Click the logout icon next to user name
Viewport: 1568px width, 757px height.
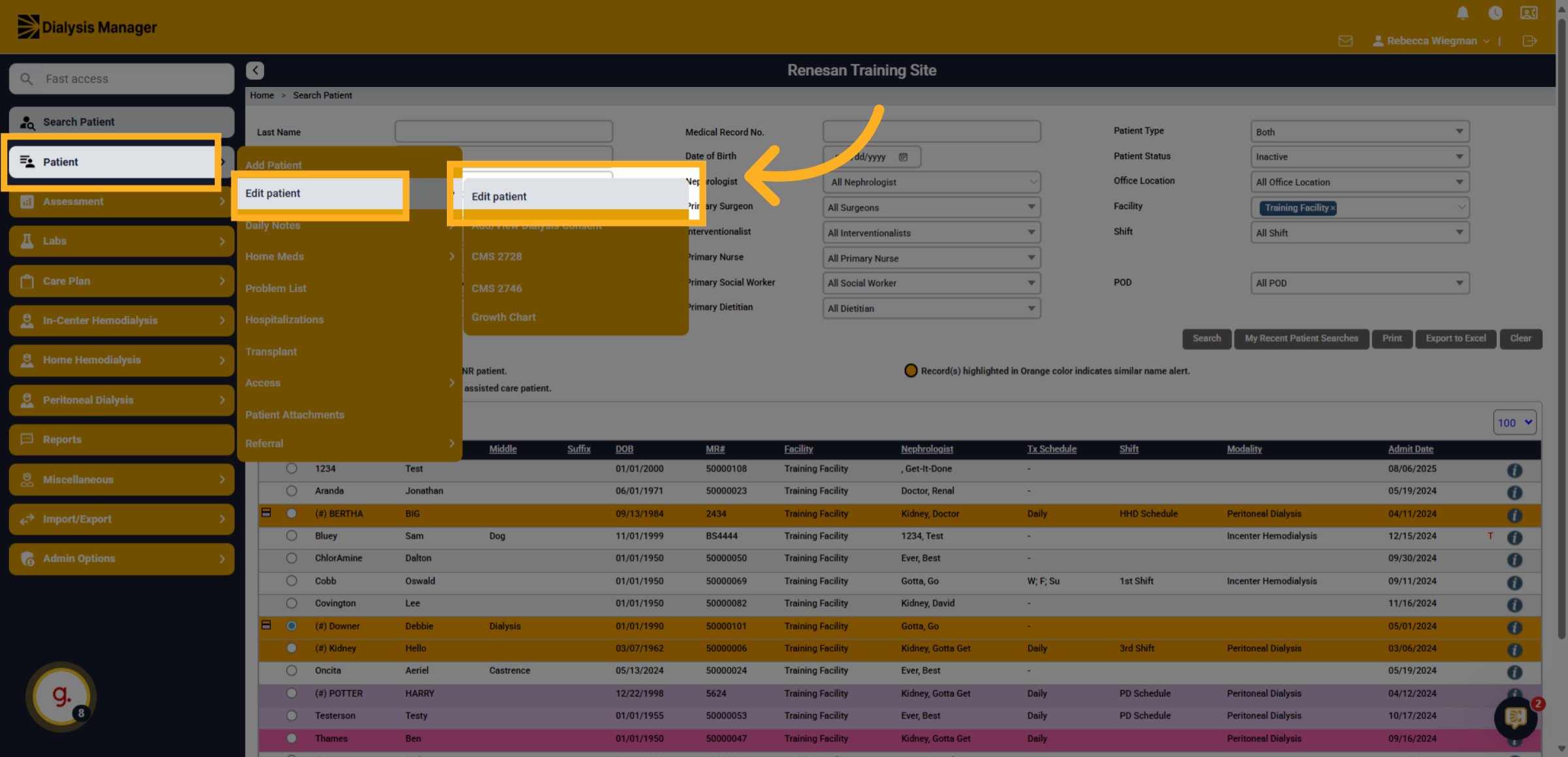click(1529, 40)
